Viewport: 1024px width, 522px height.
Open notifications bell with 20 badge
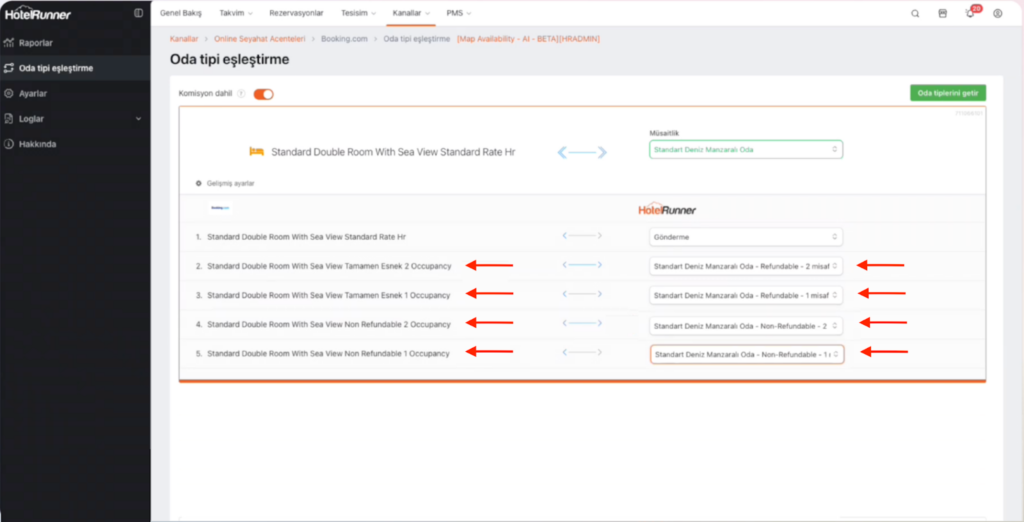click(970, 14)
